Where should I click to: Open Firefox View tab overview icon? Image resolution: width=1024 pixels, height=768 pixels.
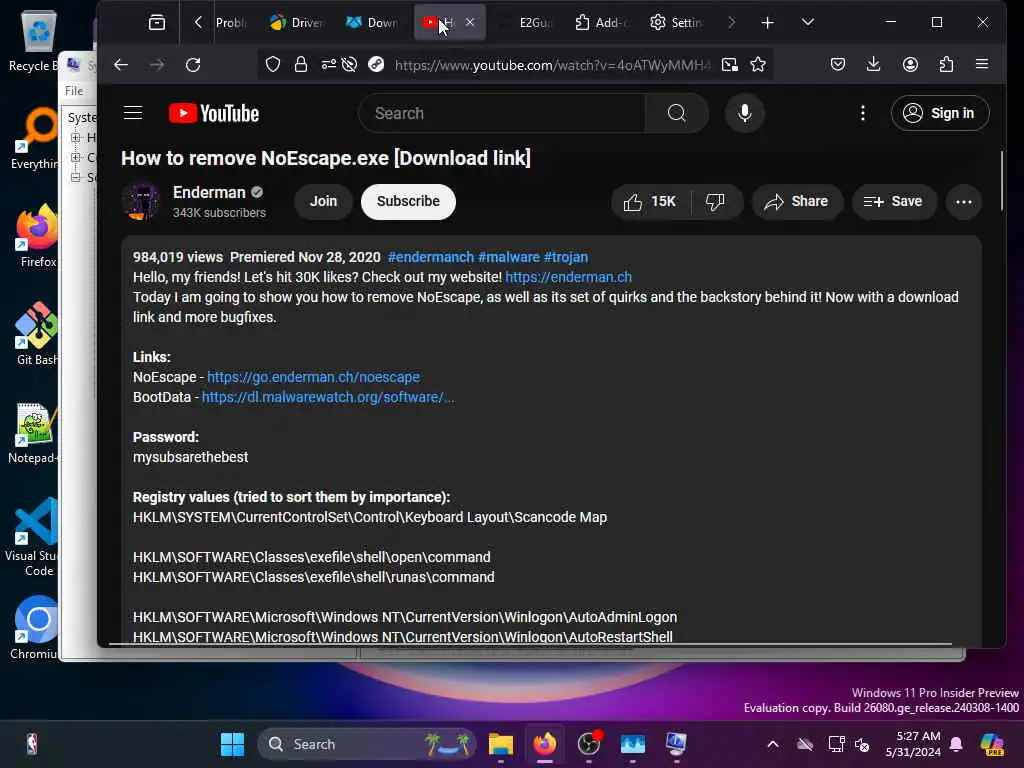pyautogui.click(x=157, y=23)
